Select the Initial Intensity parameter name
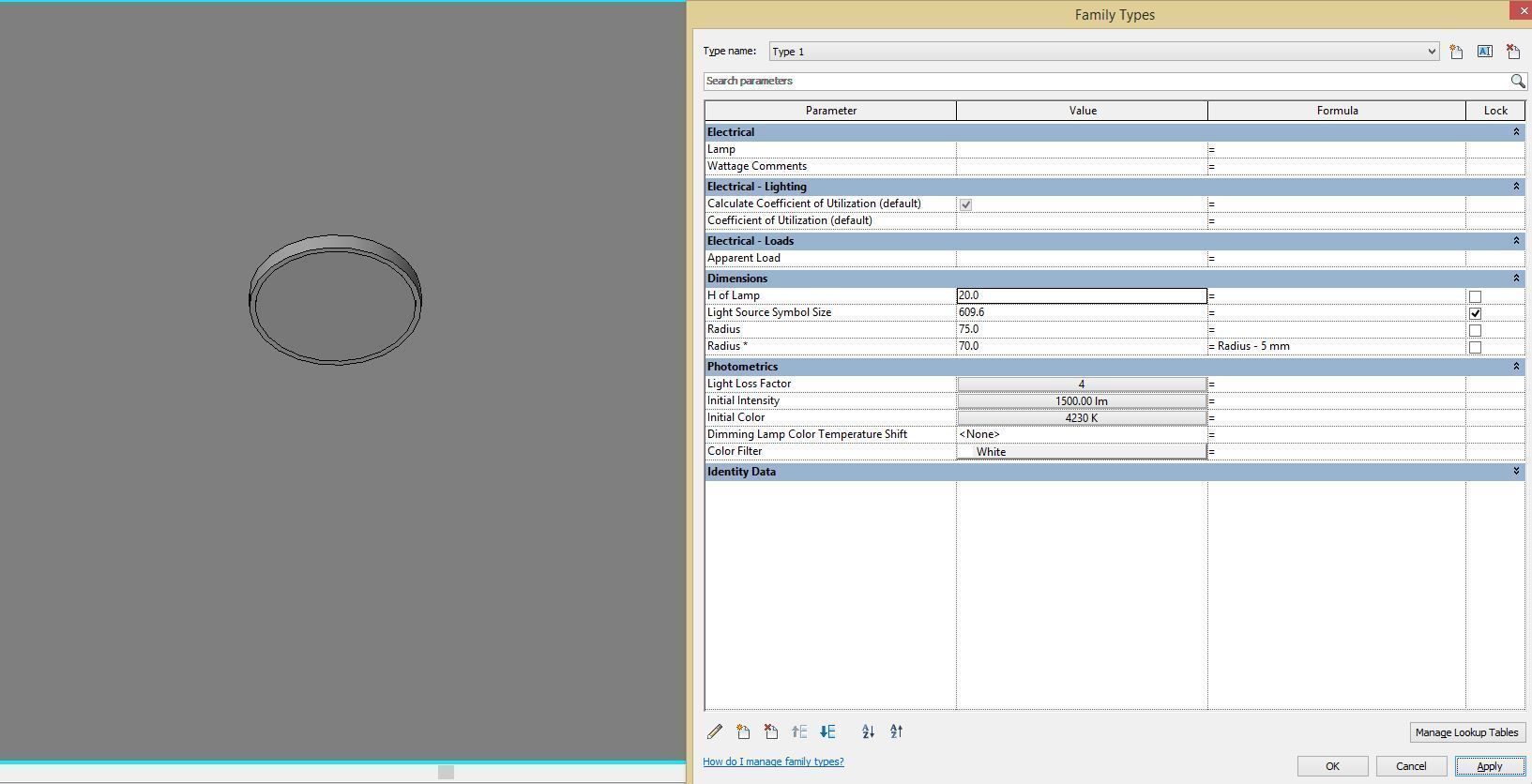This screenshot has height=784, width=1532. point(743,400)
